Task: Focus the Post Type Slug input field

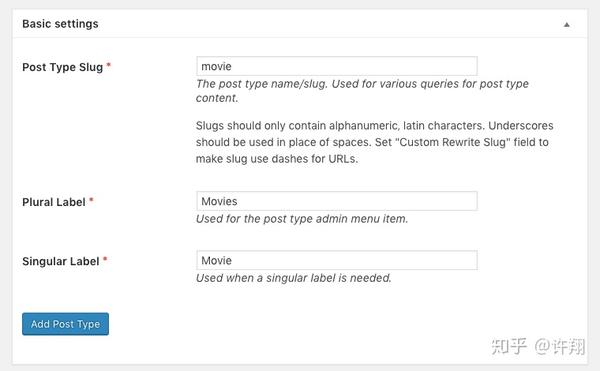Action: tap(337, 66)
